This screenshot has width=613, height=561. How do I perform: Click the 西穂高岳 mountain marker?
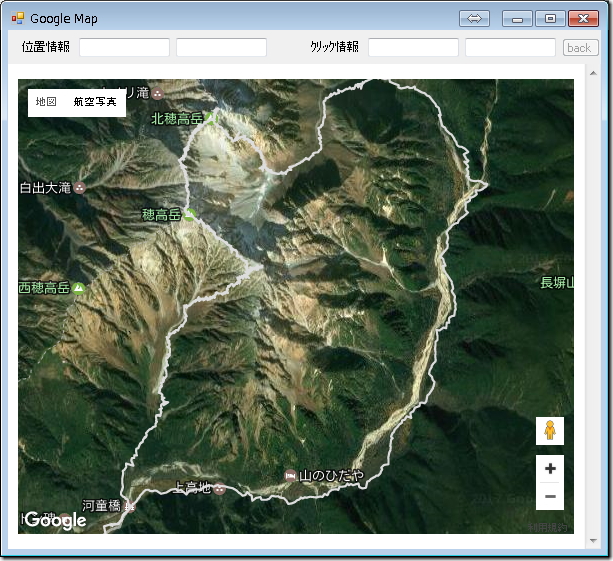pyautogui.click(x=79, y=288)
